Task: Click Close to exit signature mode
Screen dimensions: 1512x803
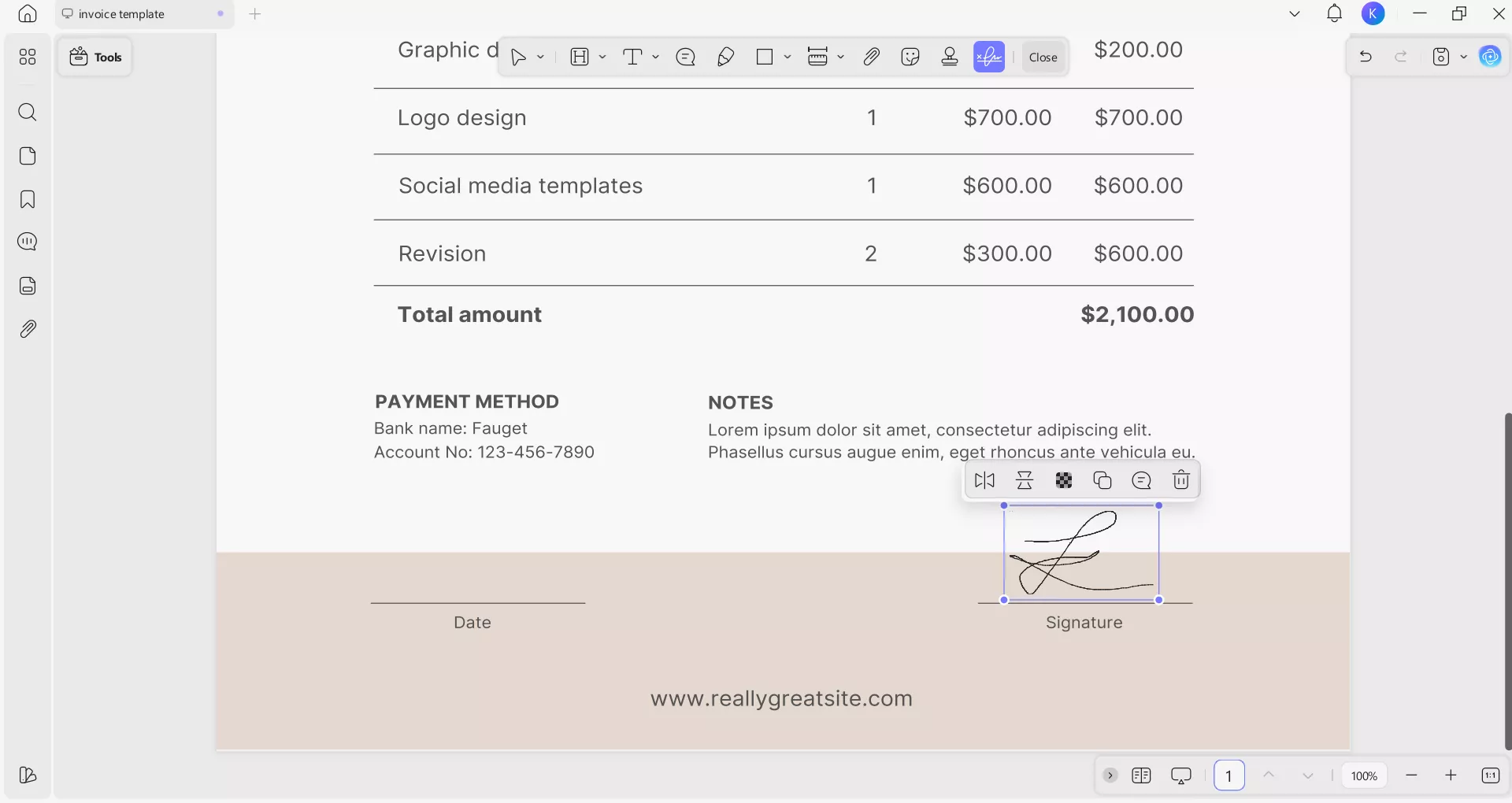Action: pos(1043,57)
